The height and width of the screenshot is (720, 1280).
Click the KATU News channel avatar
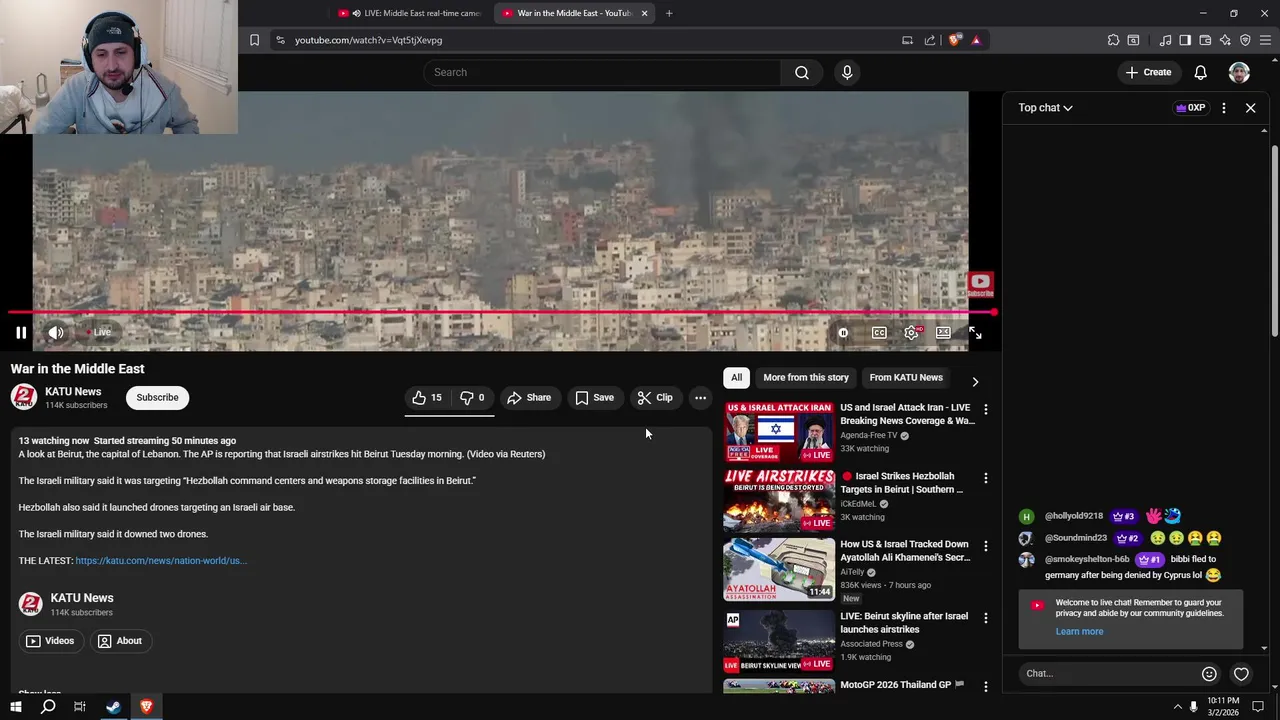(x=24, y=397)
